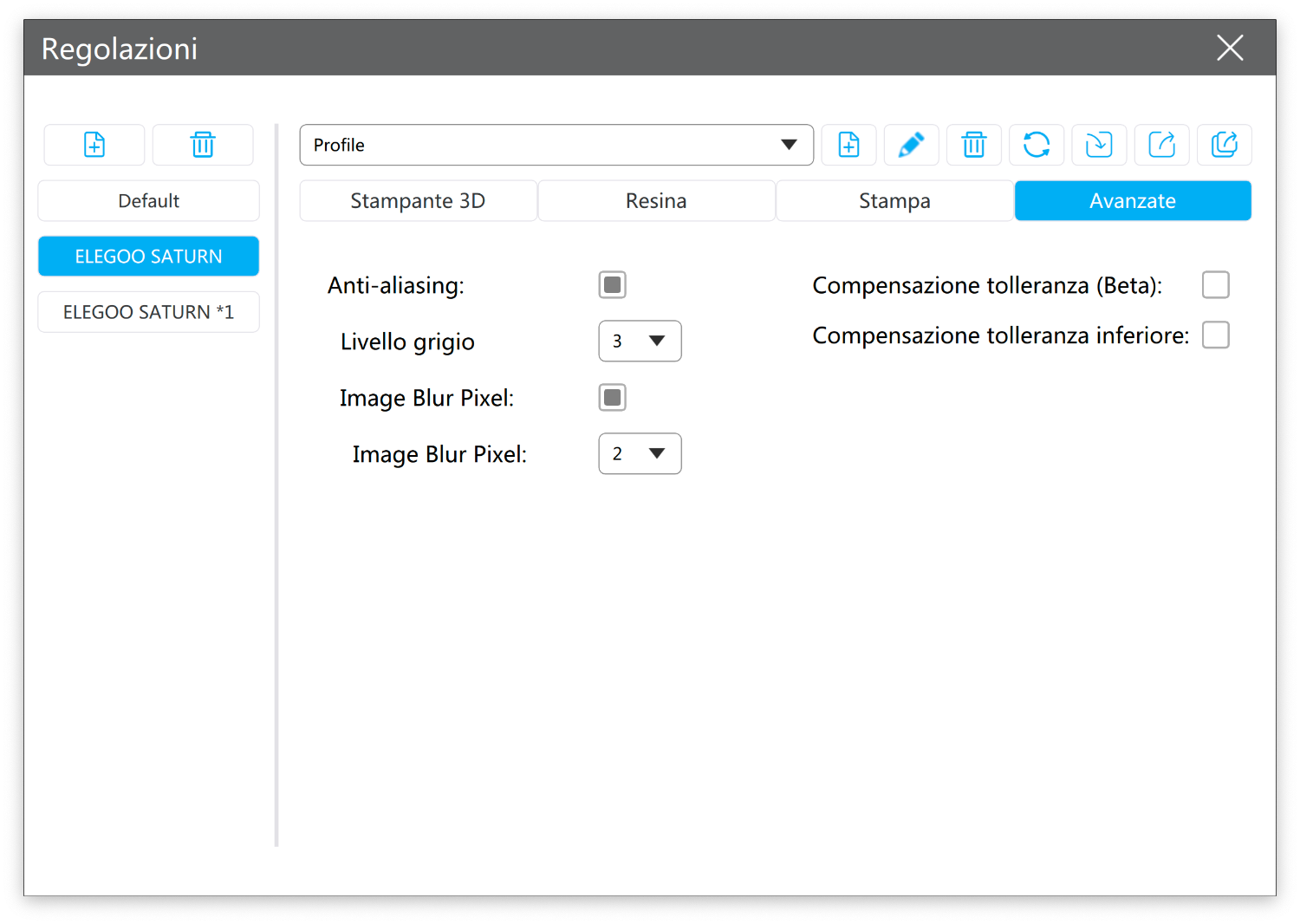This screenshot has width=1300, height=924.
Task: Click the pencil edit profile icon
Action: coord(911,145)
